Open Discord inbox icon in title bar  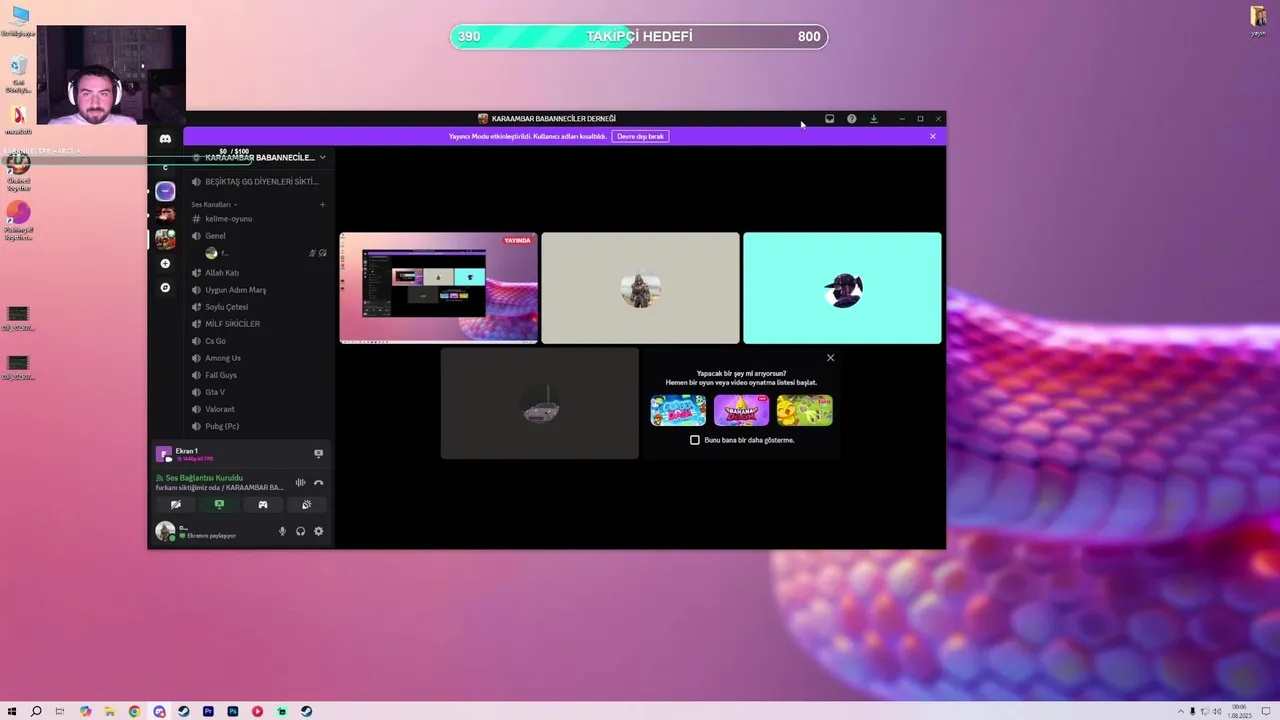point(829,119)
